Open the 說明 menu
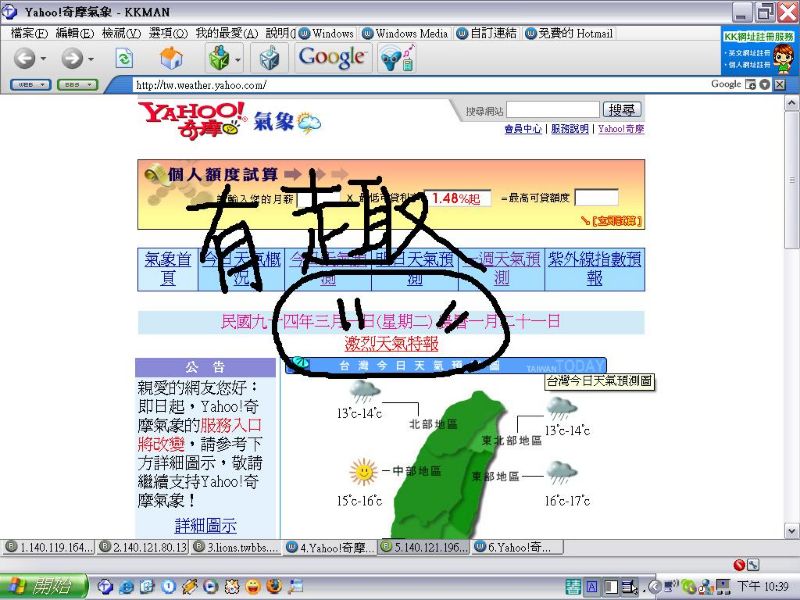 (280, 34)
